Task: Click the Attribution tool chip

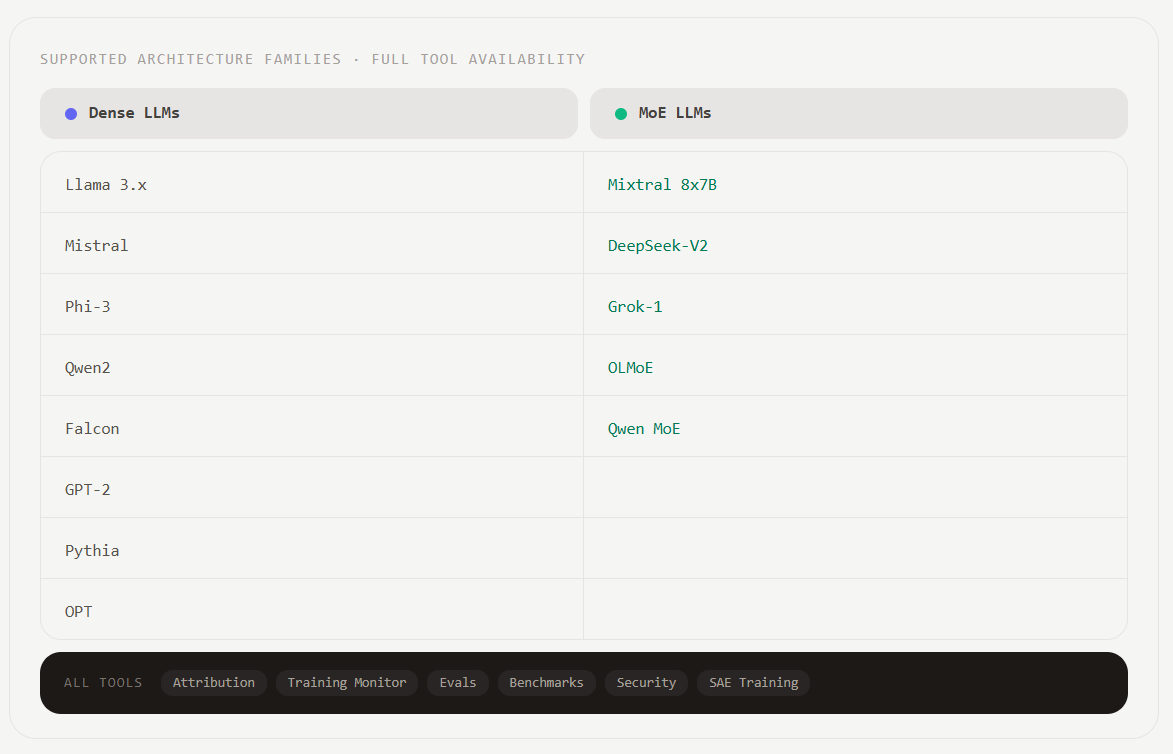Action: (x=214, y=683)
